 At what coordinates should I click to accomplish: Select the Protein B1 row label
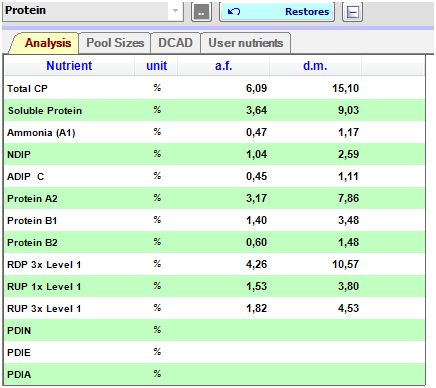(32, 221)
